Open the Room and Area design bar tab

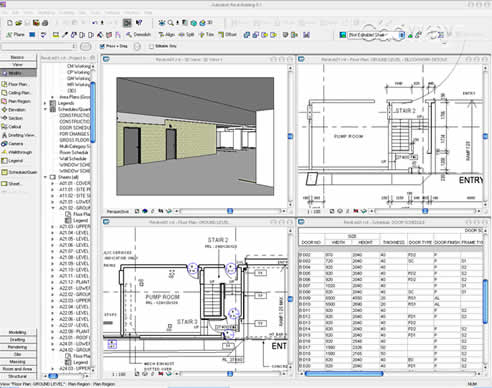18,369
